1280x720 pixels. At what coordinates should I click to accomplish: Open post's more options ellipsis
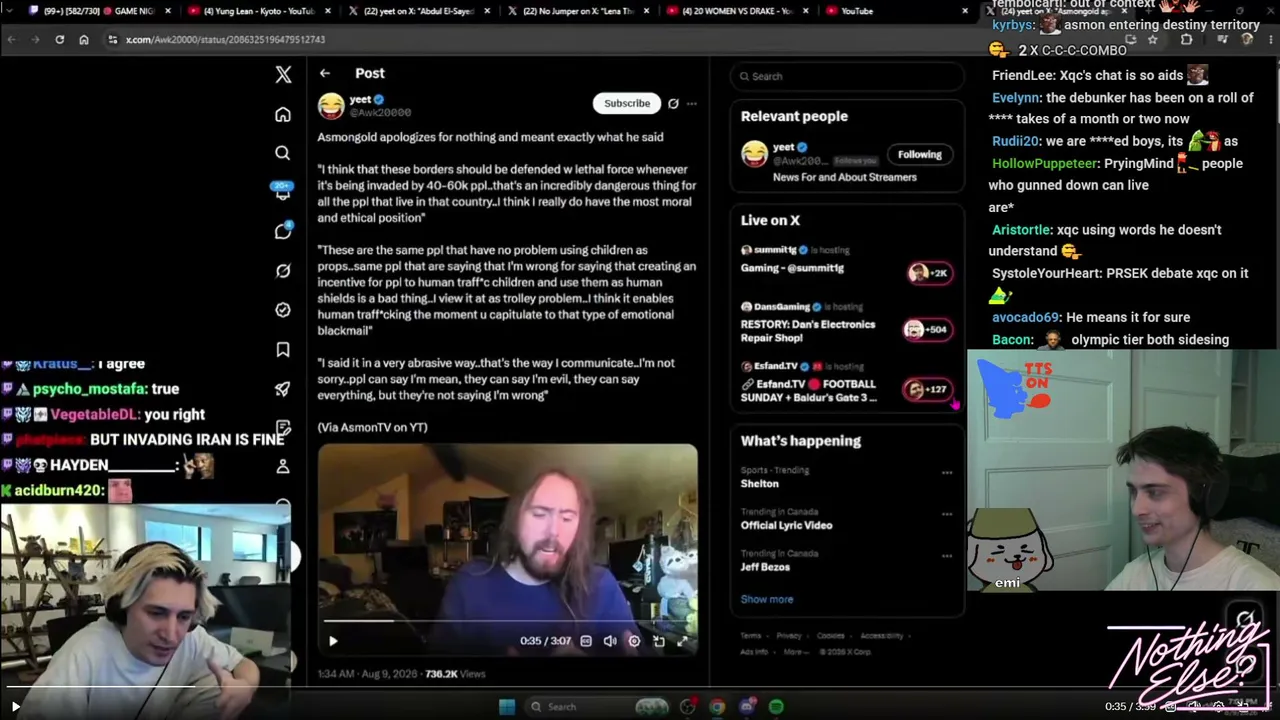click(x=691, y=103)
